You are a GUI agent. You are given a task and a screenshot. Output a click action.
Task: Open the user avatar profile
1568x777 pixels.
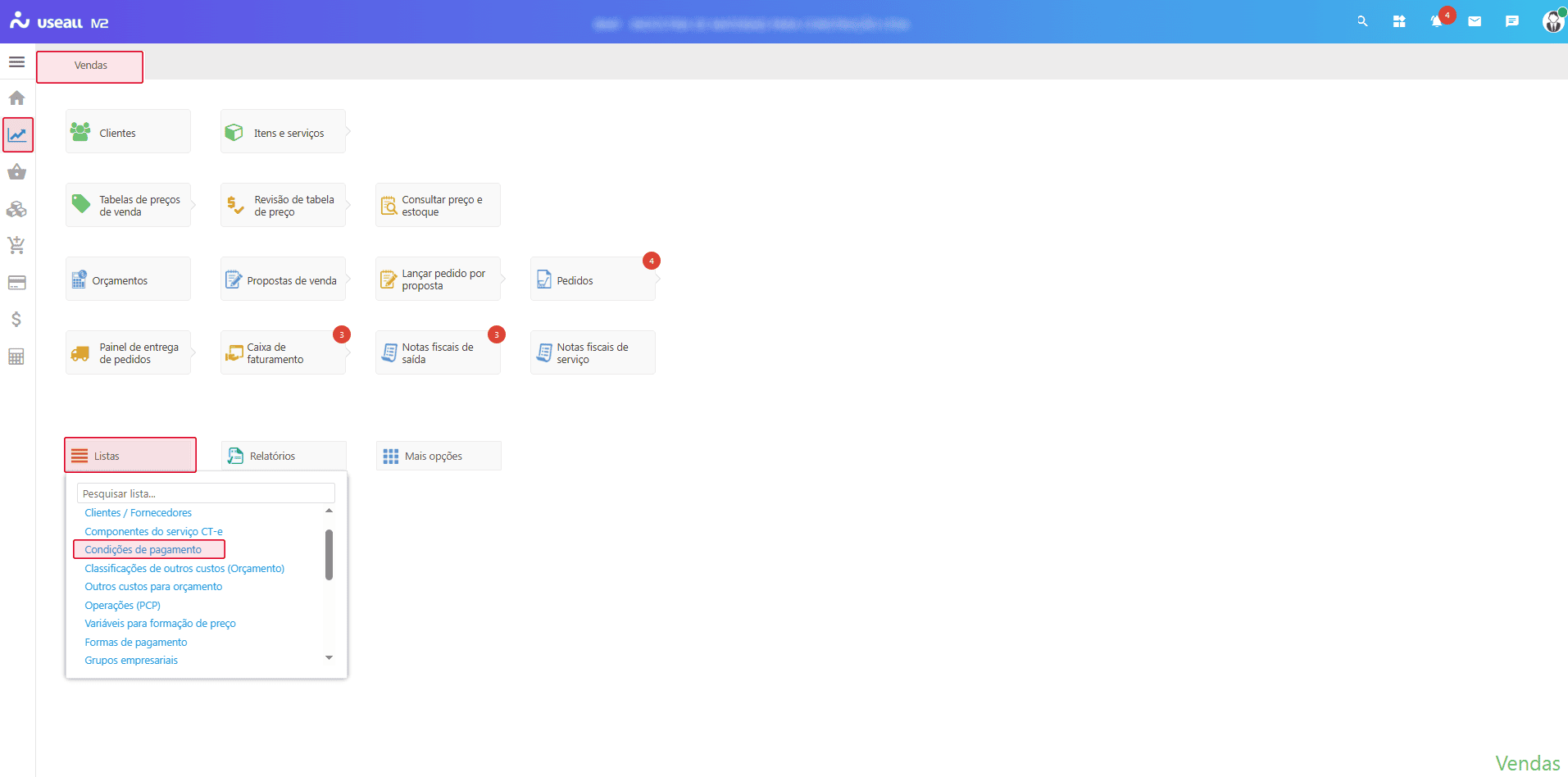click(1552, 22)
